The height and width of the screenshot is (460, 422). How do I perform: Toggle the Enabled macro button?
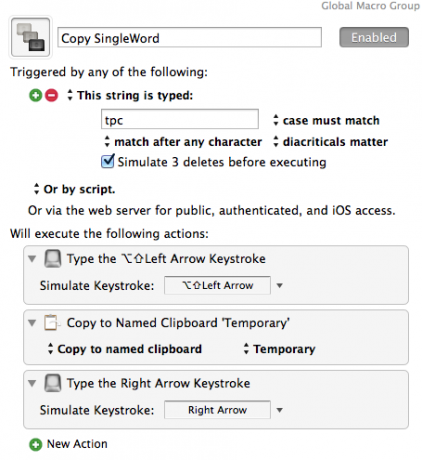tap(374, 37)
